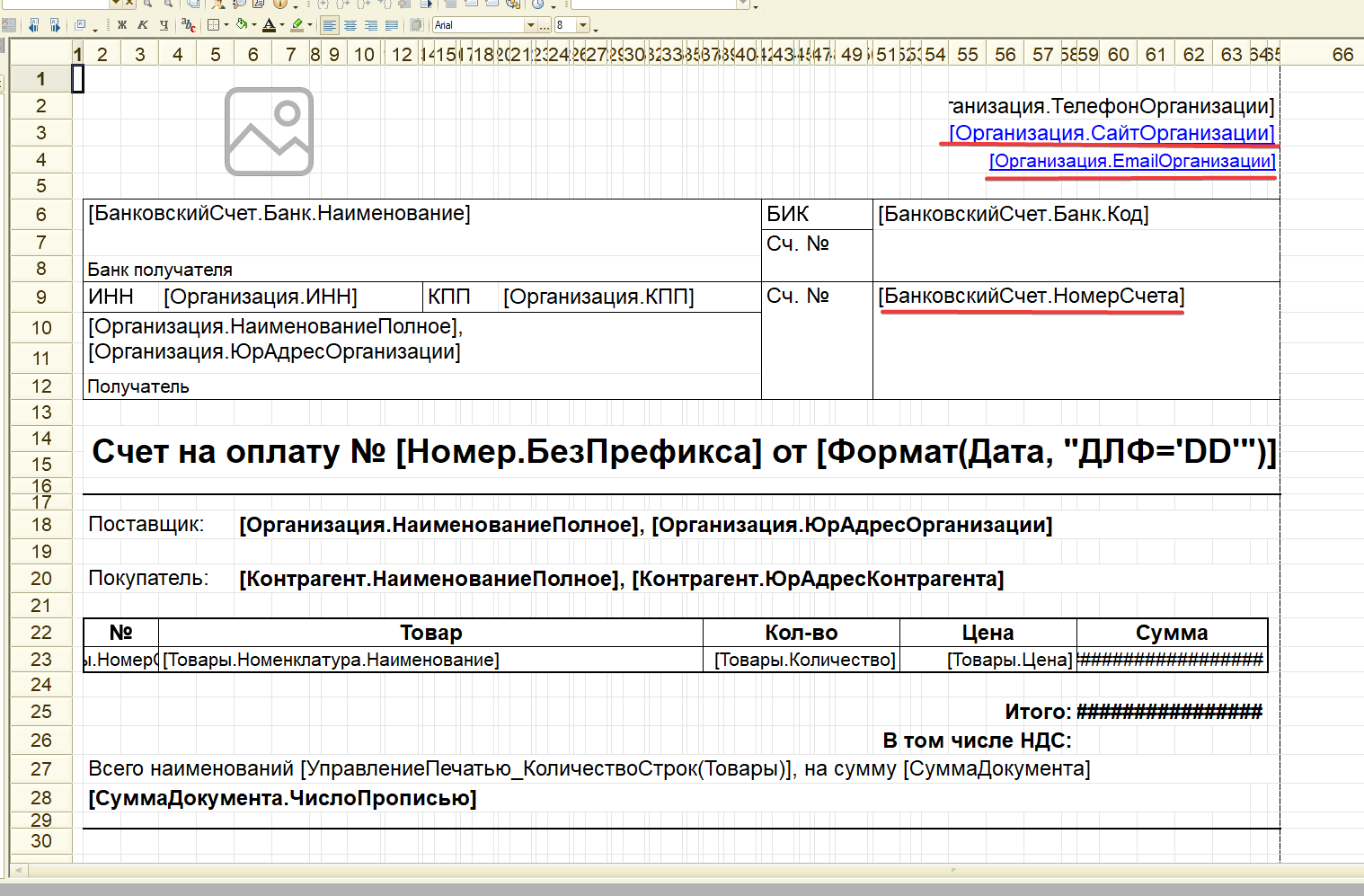The width and height of the screenshot is (1364, 896).
Task: Click the font ellipsis button
Action: click(545, 25)
